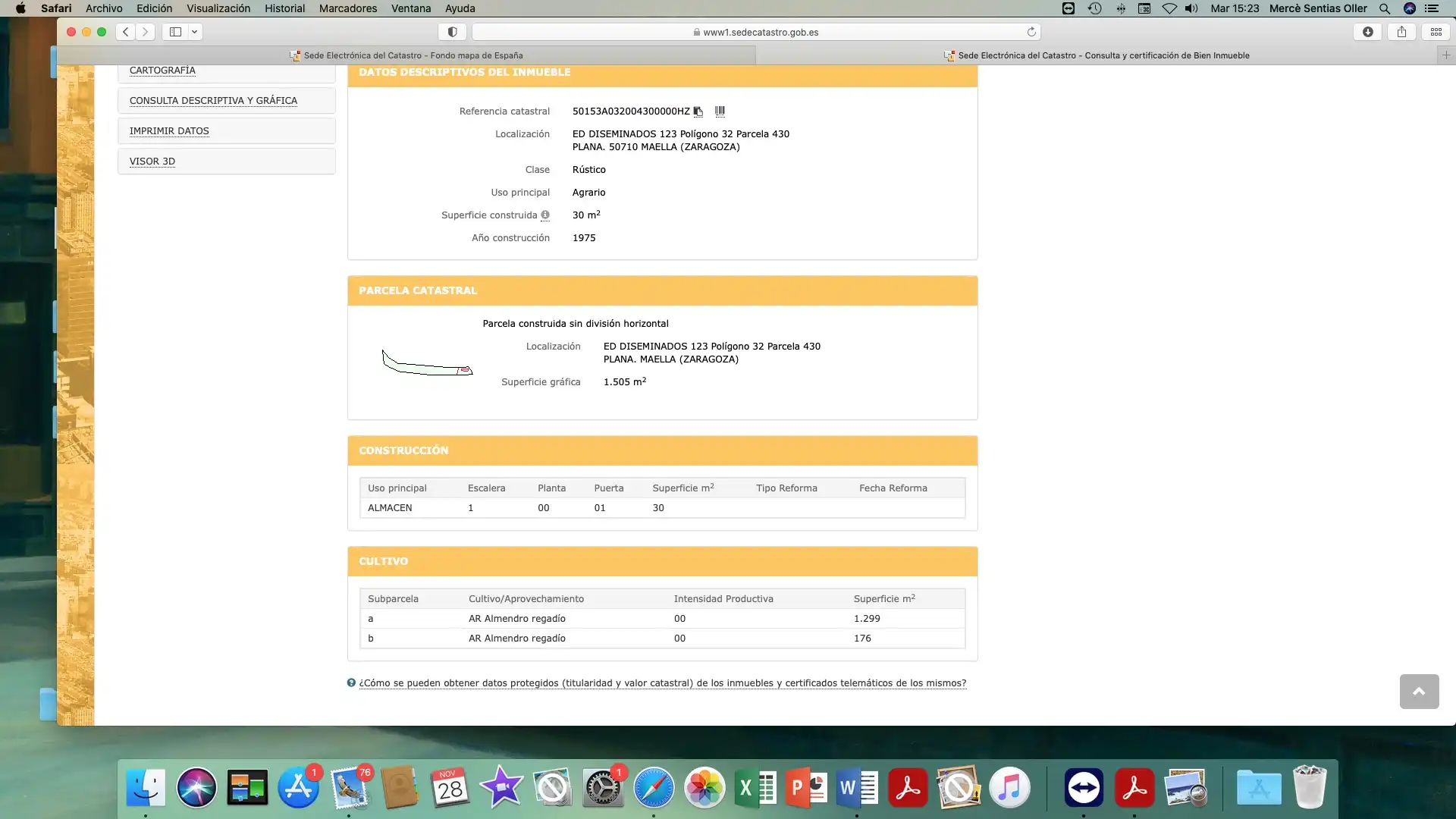Click the volume icon in menu bar
Viewport: 1456px width, 819px height.
(x=1191, y=8)
